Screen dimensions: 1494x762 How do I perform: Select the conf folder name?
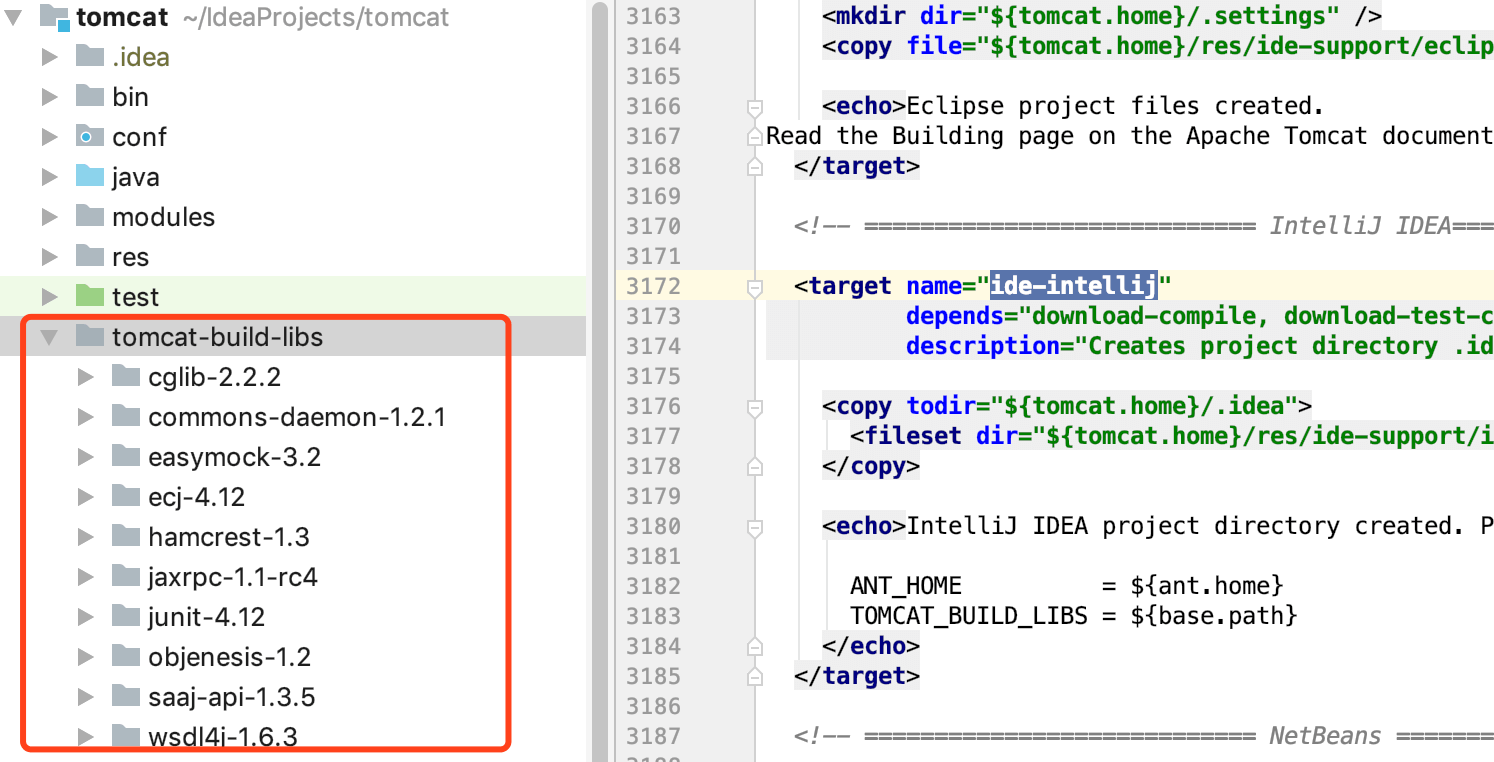139,137
